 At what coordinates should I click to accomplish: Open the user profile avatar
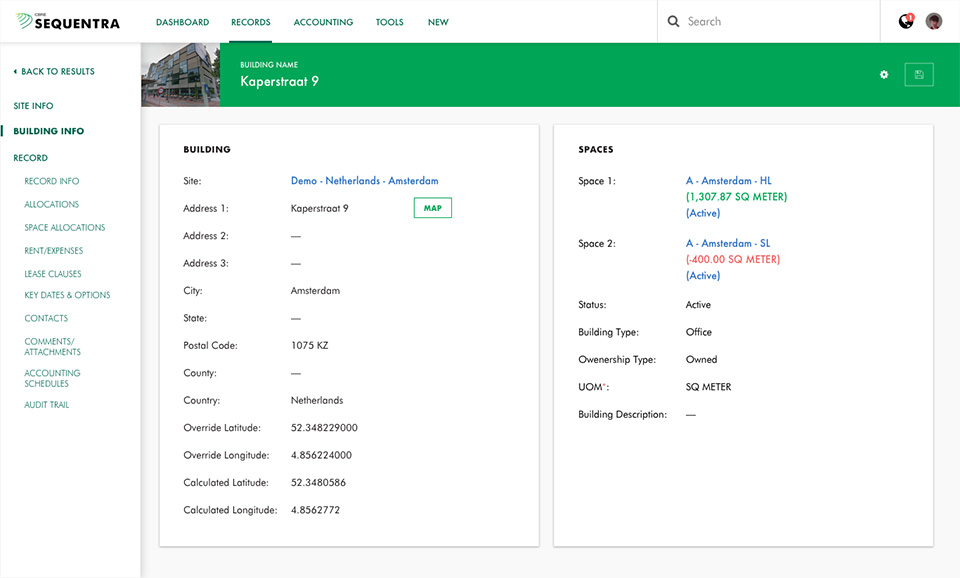934,21
